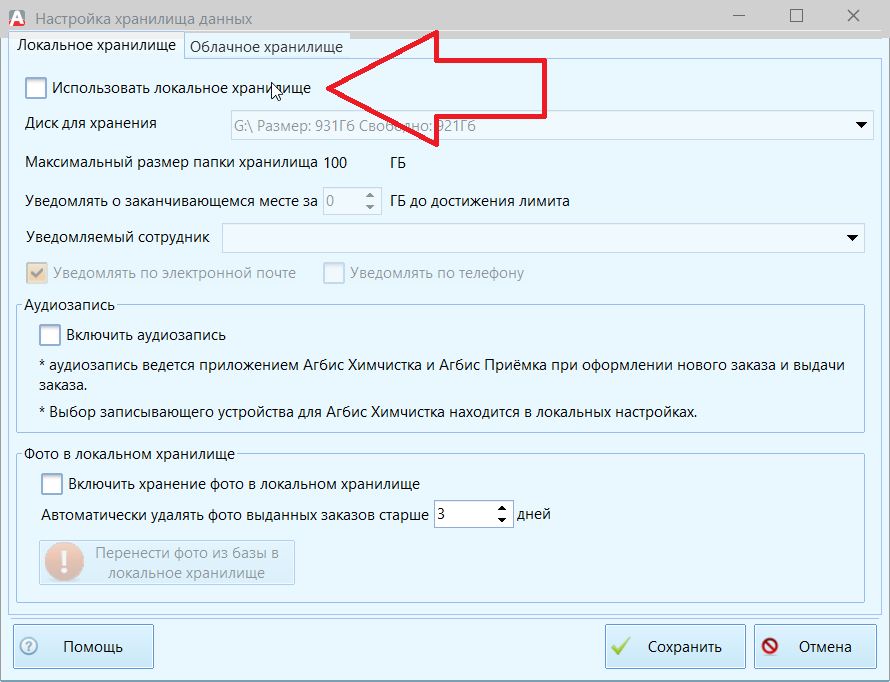Click the notified employee dropdown arrow
Screen dimensions: 890x682
tap(852, 238)
